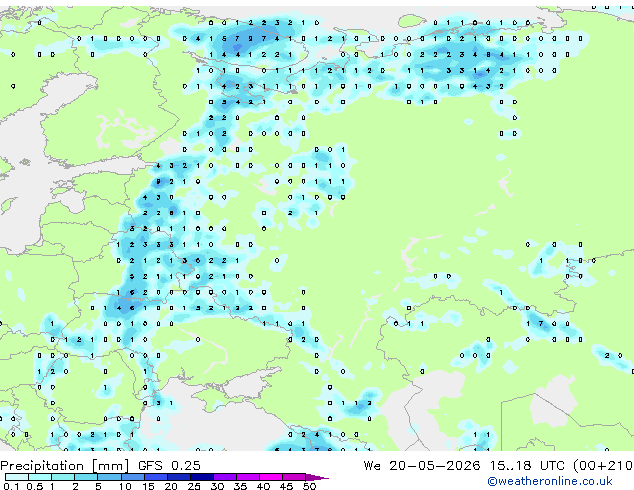Select the legend swatch between 1 and 2
Viewport: 634px width, 490px height.
click(x=63, y=477)
